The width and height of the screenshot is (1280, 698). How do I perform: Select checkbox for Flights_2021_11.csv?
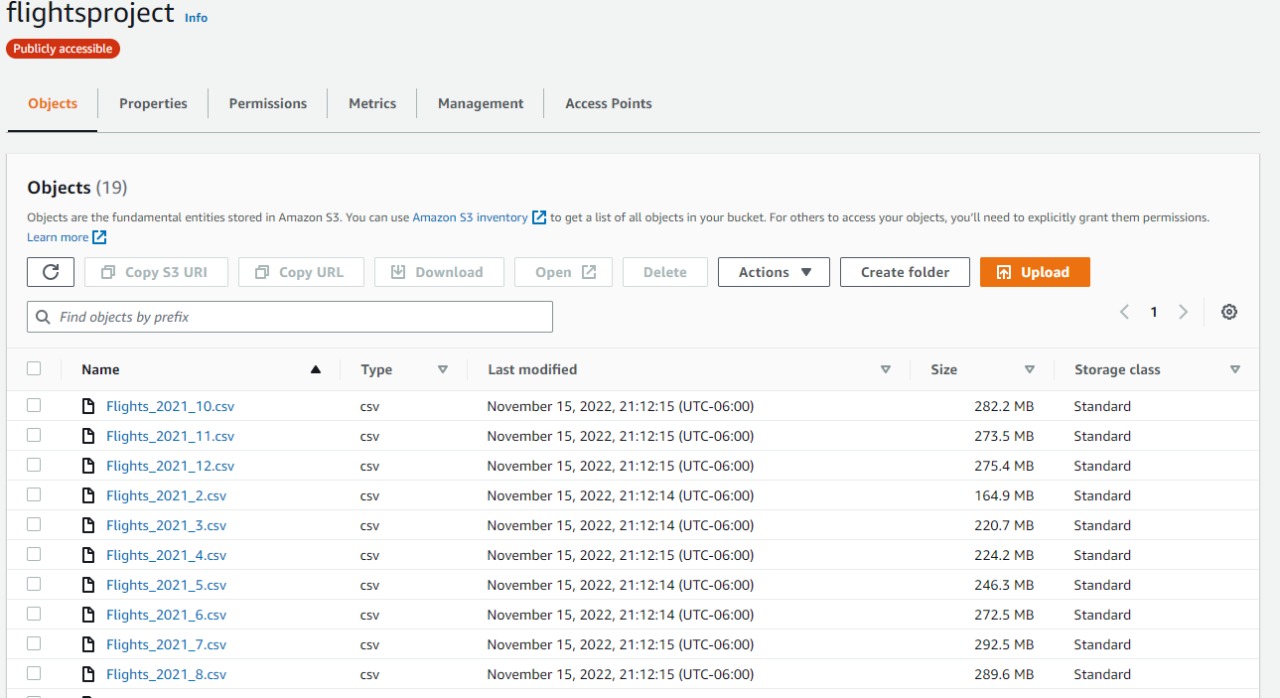(34, 435)
